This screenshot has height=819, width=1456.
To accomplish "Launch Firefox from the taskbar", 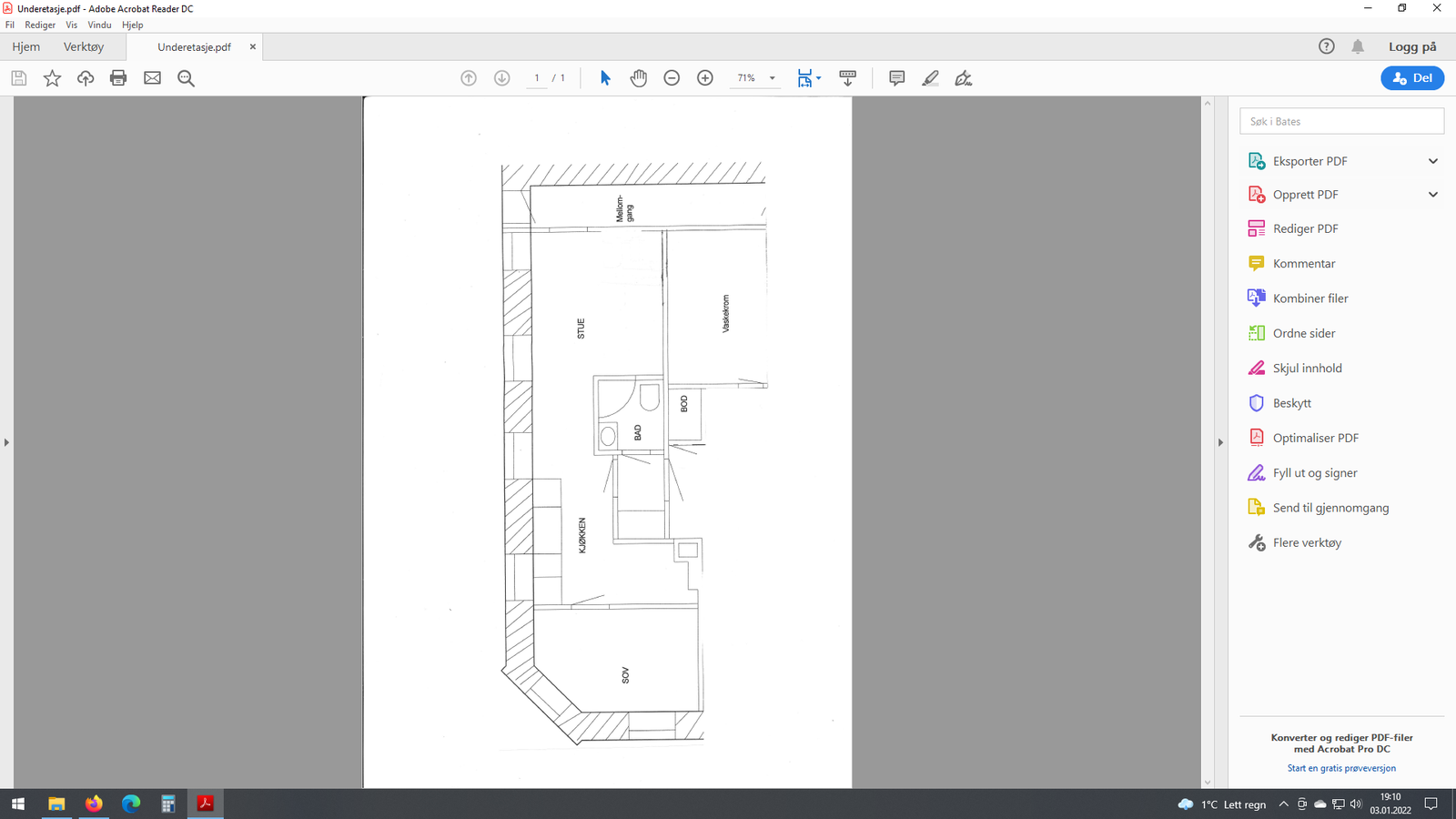I will tap(94, 804).
